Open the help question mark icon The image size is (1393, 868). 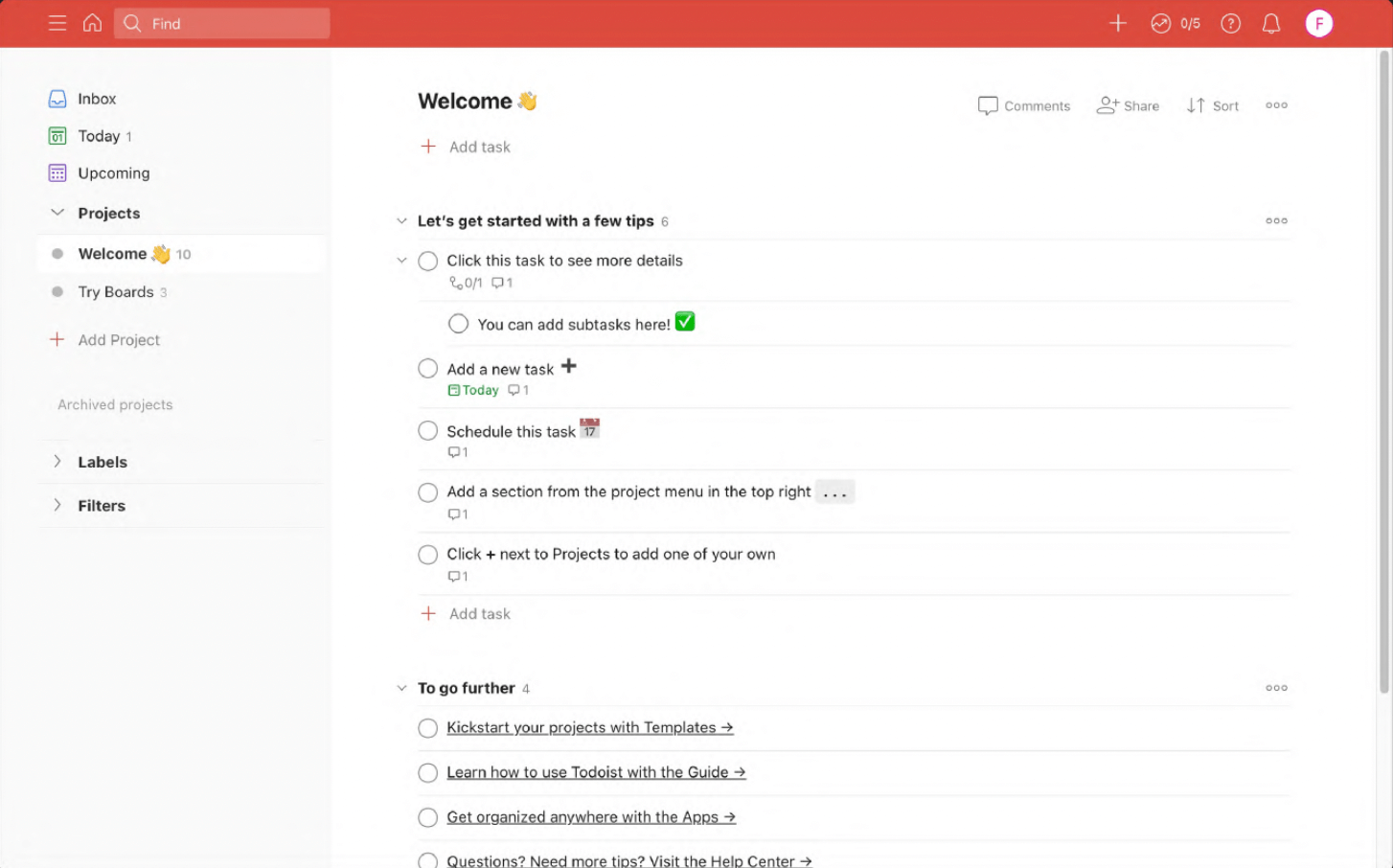(x=1231, y=23)
